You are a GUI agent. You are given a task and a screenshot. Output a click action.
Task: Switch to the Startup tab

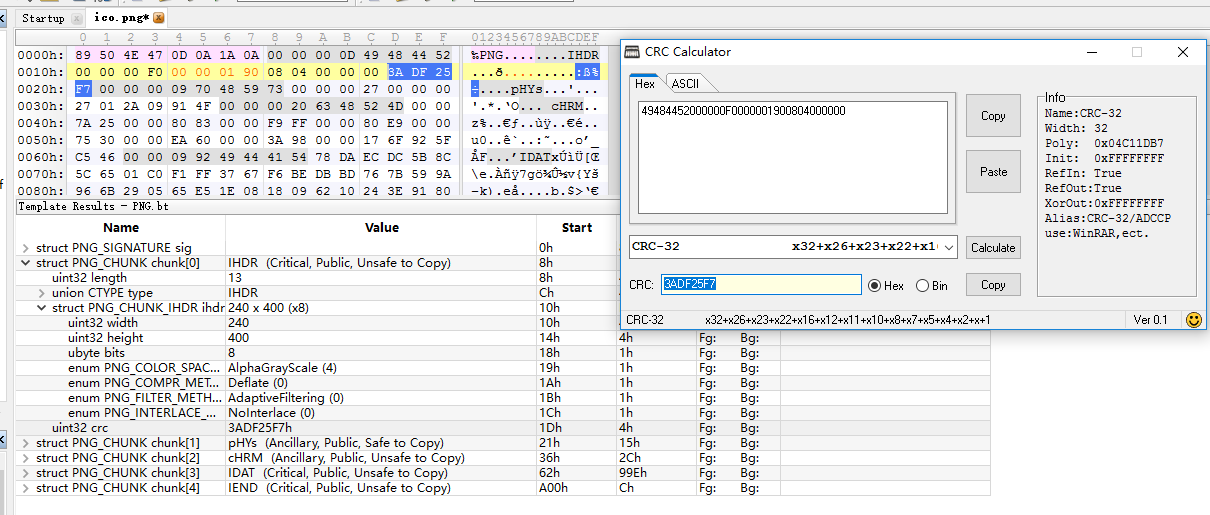pyautogui.click(x=42, y=18)
